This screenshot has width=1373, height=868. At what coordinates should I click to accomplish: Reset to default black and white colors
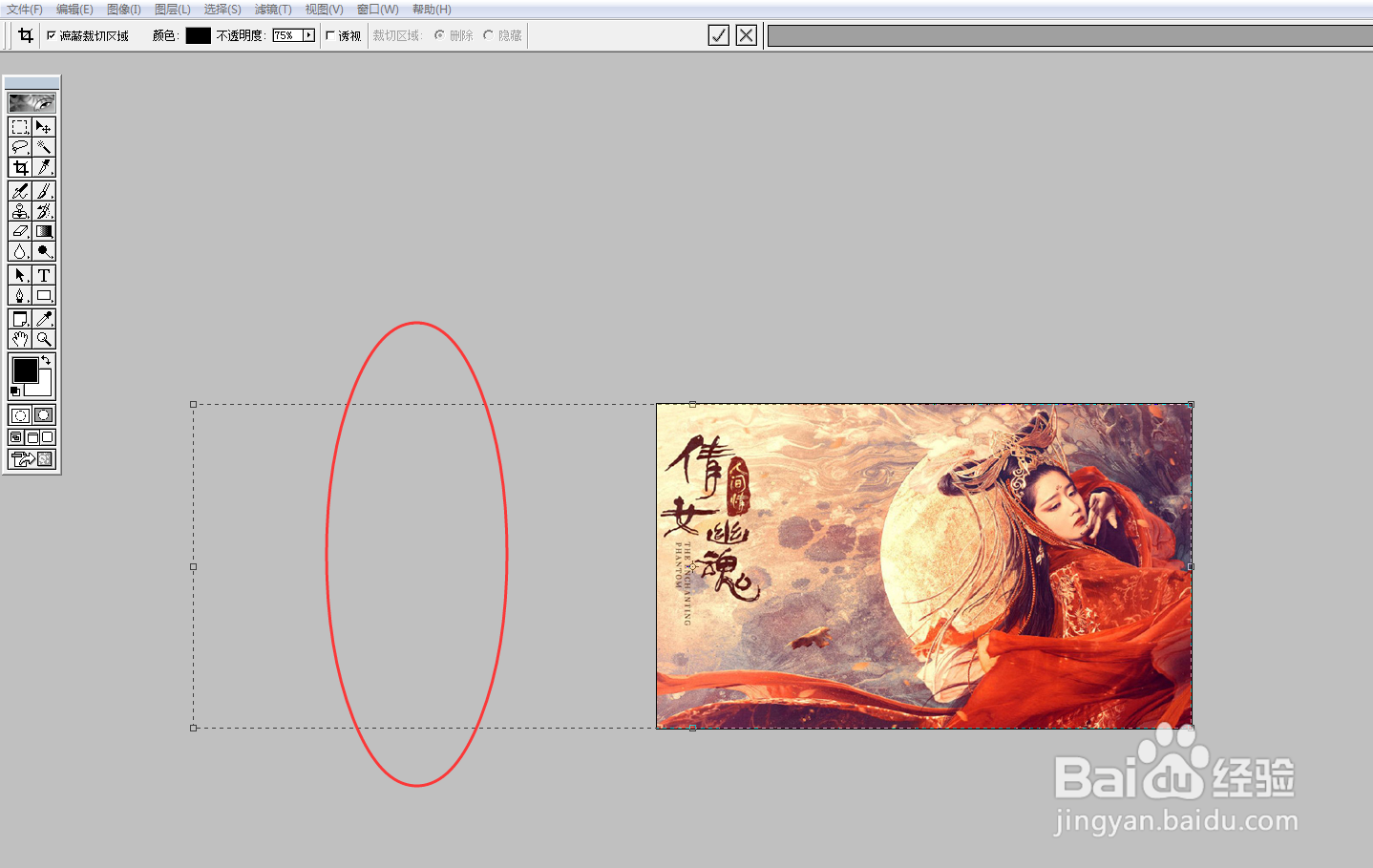tap(15, 392)
